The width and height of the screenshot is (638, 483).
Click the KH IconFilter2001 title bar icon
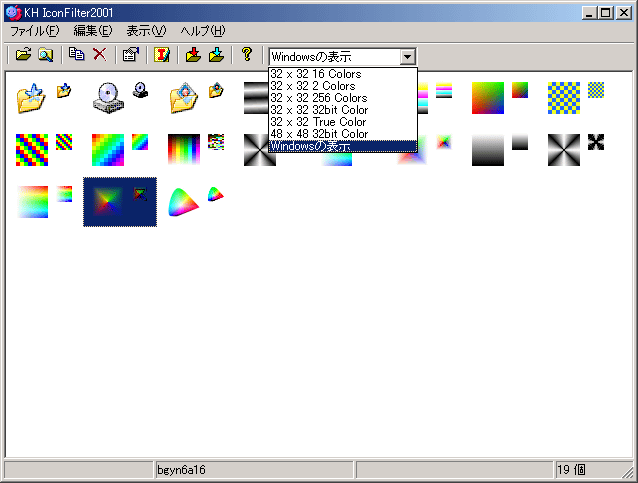tap(13, 13)
